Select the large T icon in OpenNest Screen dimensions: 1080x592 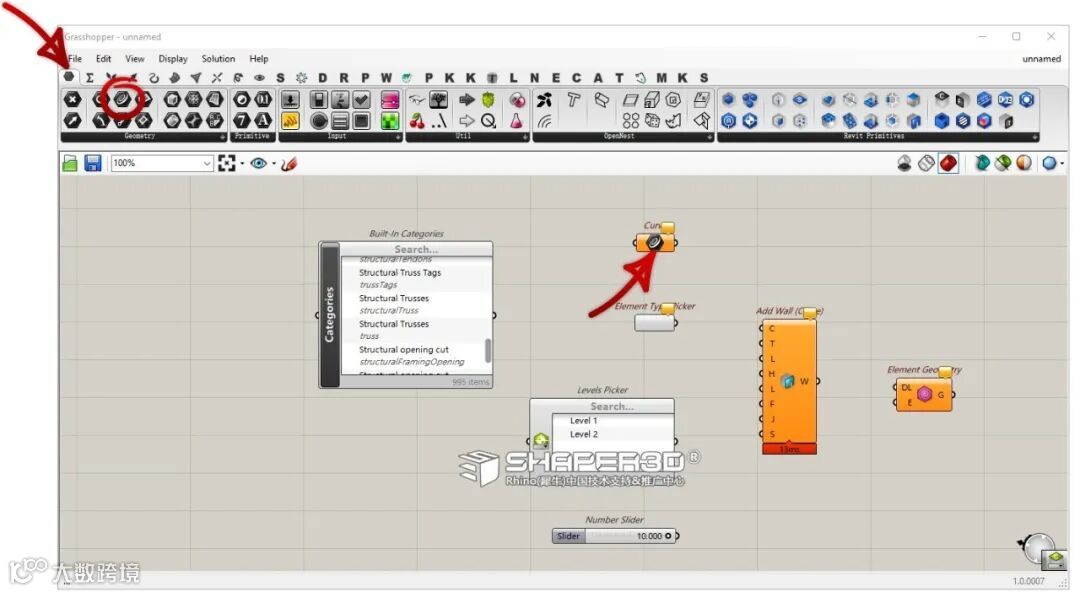[573, 100]
